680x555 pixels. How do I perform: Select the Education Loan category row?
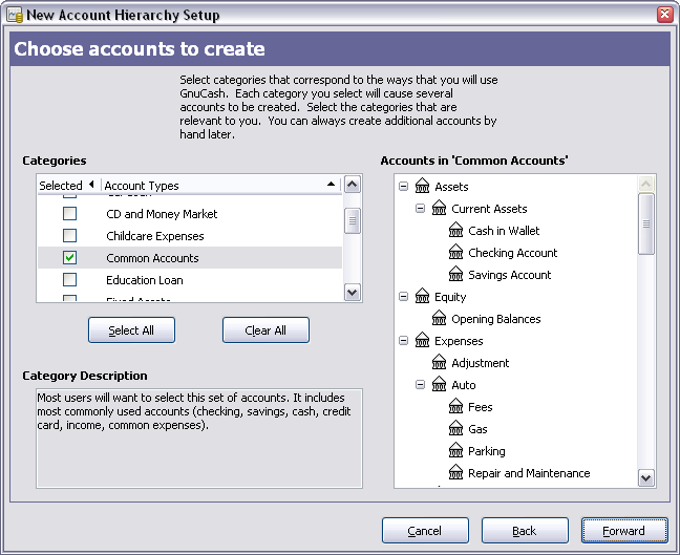pos(190,280)
